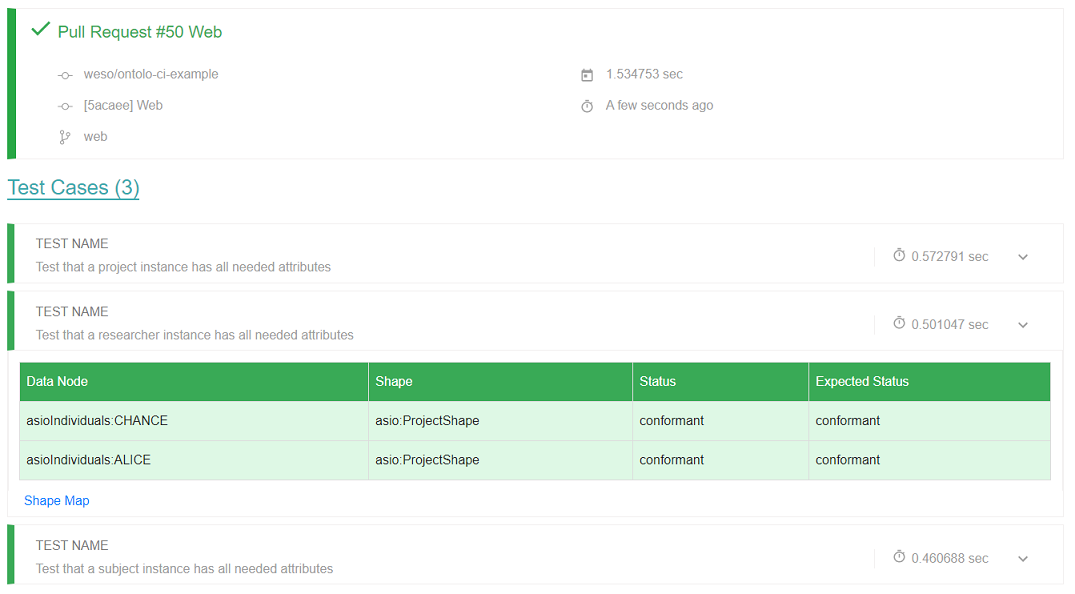Image resolution: width=1075 pixels, height=594 pixels.
Task: Click the branch icon next to web
Action: pyautogui.click(x=64, y=137)
